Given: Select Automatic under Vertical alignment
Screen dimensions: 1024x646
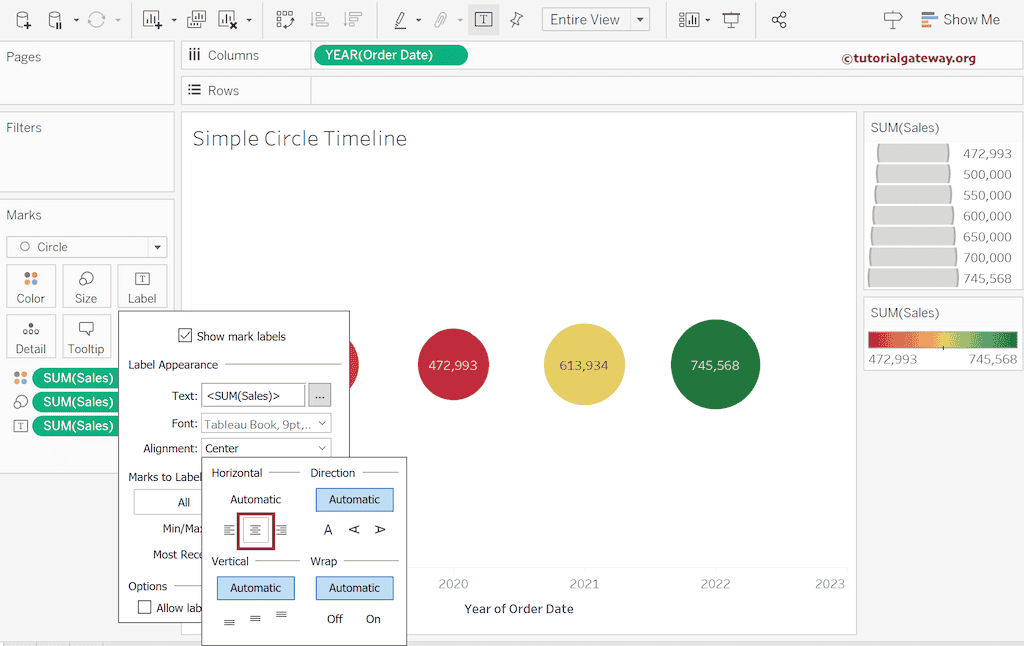Looking at the screenshot, I should tap(255, 588).
